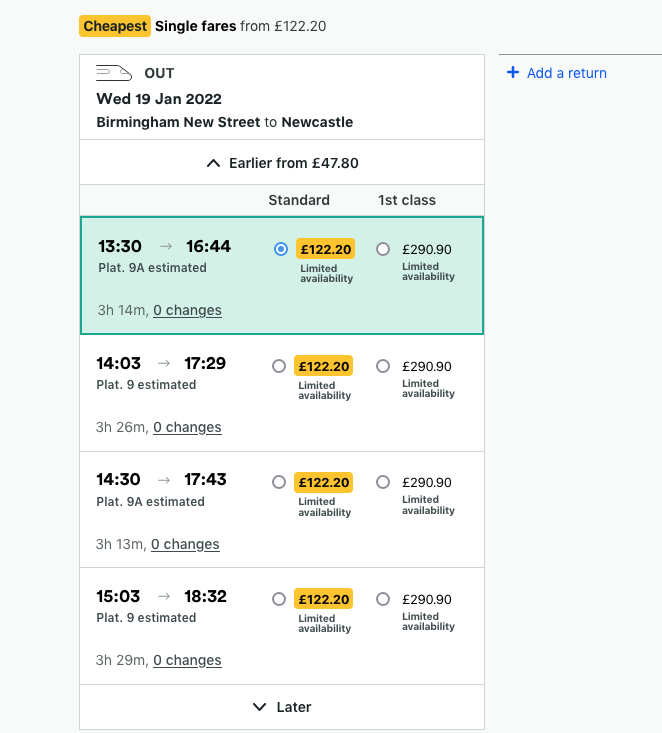Viewport: 662px width, 733px height.
Task: Select 1st class fare for the 13:30 train
Action: (x=383, y=249)
